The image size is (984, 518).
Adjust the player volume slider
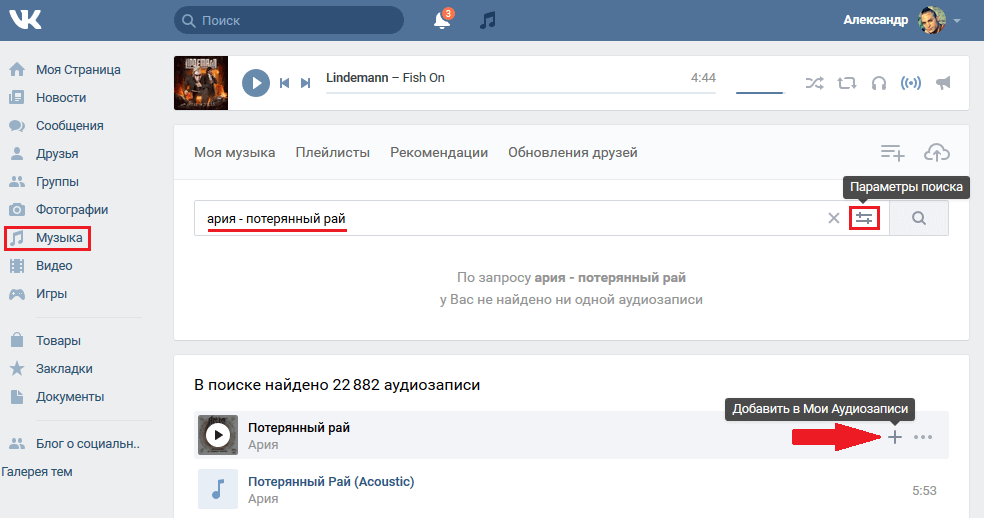click(x=759, y=92)
